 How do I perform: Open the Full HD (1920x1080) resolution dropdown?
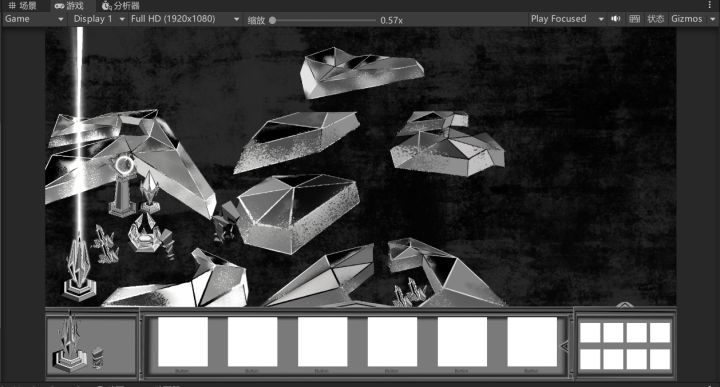coord(185,19)
